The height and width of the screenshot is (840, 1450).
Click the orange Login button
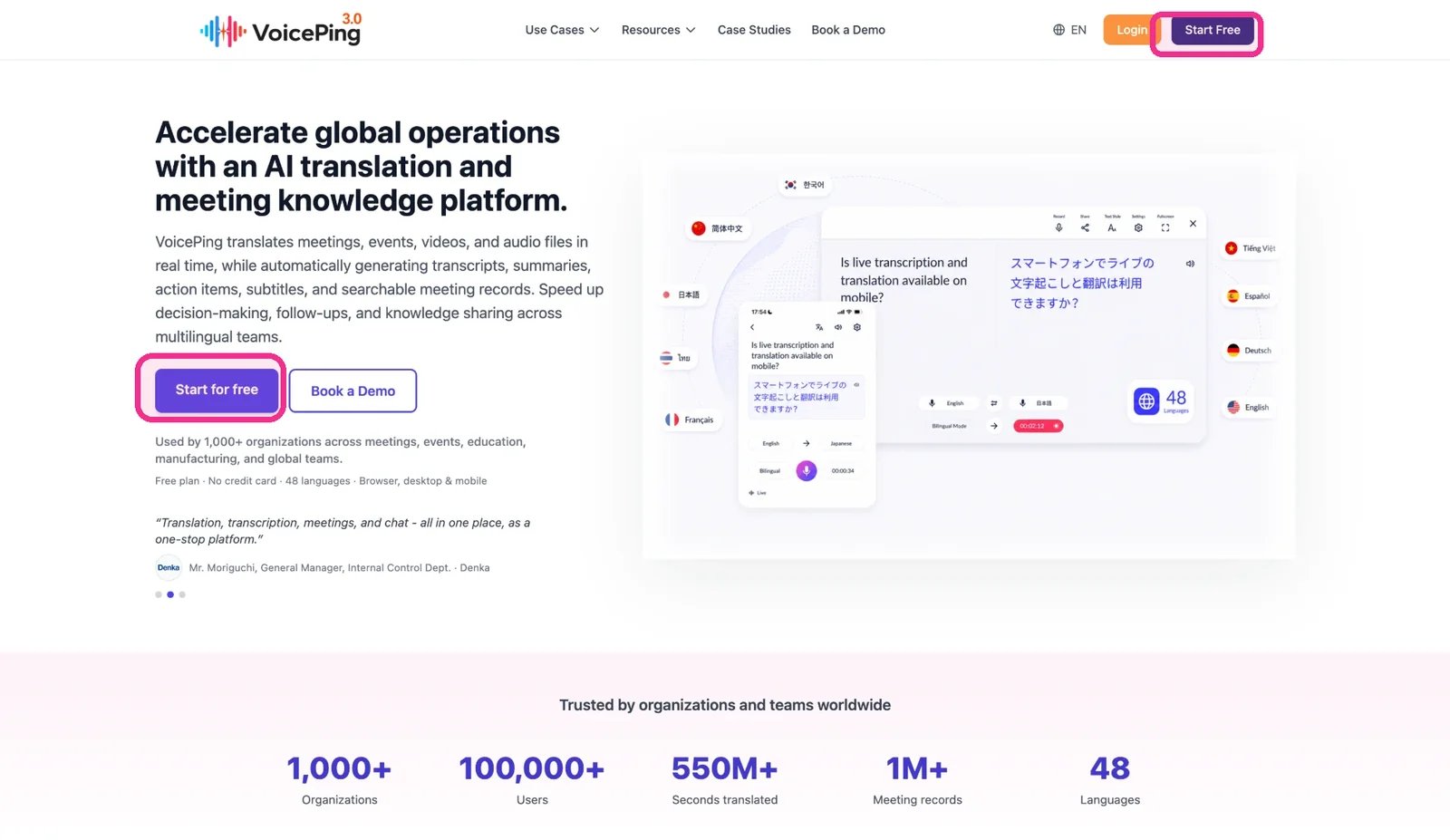click(1129, 30)
